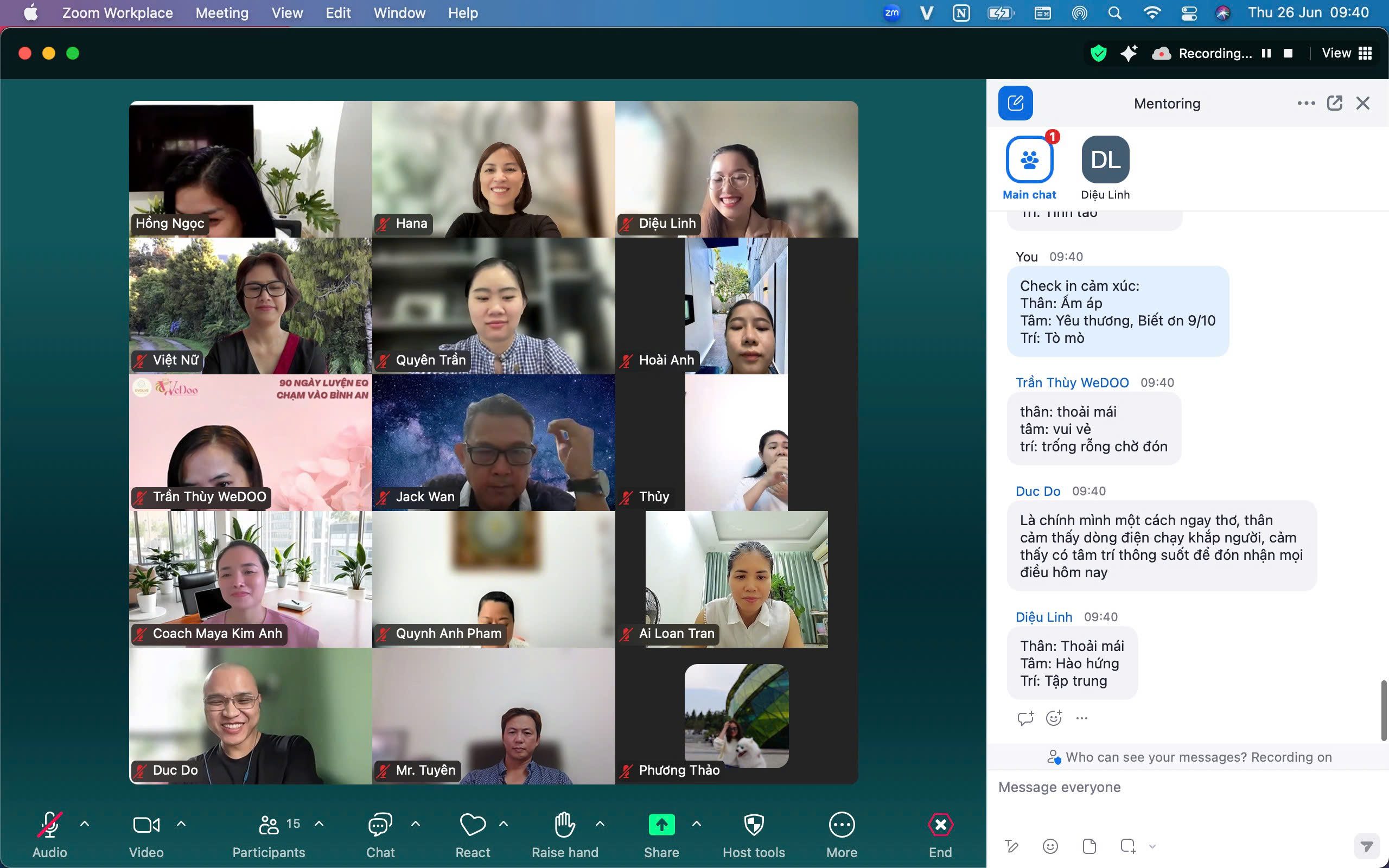Click sender name Duc Do in chat

tap(1038, 492)
